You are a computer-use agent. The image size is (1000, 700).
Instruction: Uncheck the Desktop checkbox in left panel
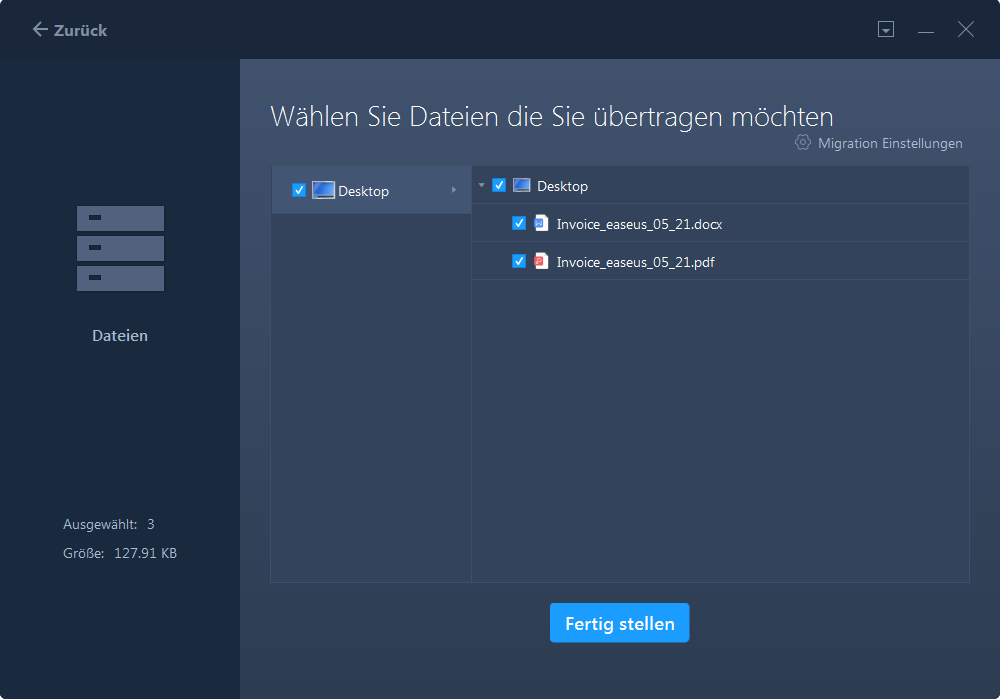[298, 190]
